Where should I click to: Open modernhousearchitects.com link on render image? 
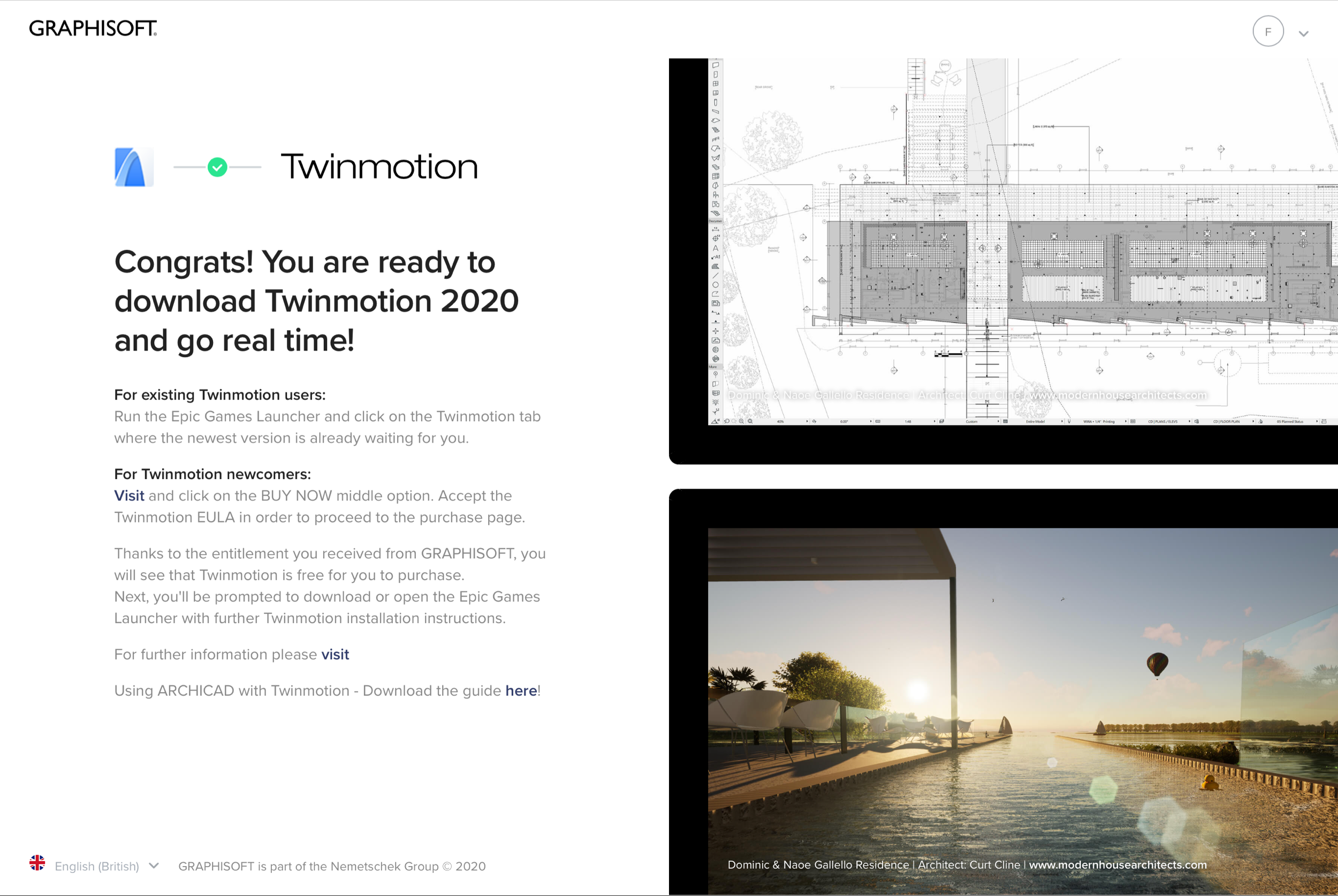coord(1117,864)
